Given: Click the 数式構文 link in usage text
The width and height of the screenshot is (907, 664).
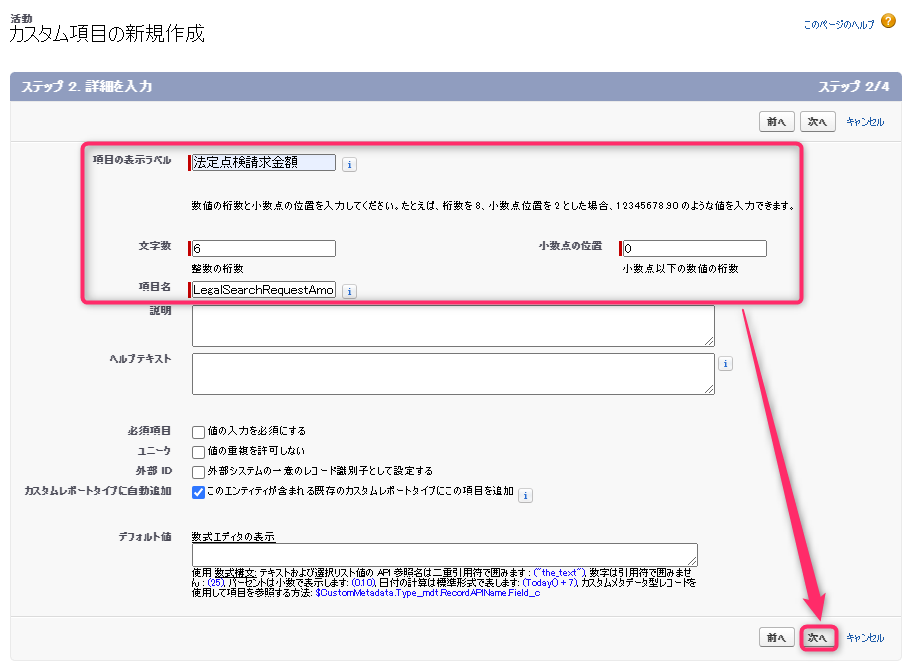Looking at the screenshot, I should 234,573.
